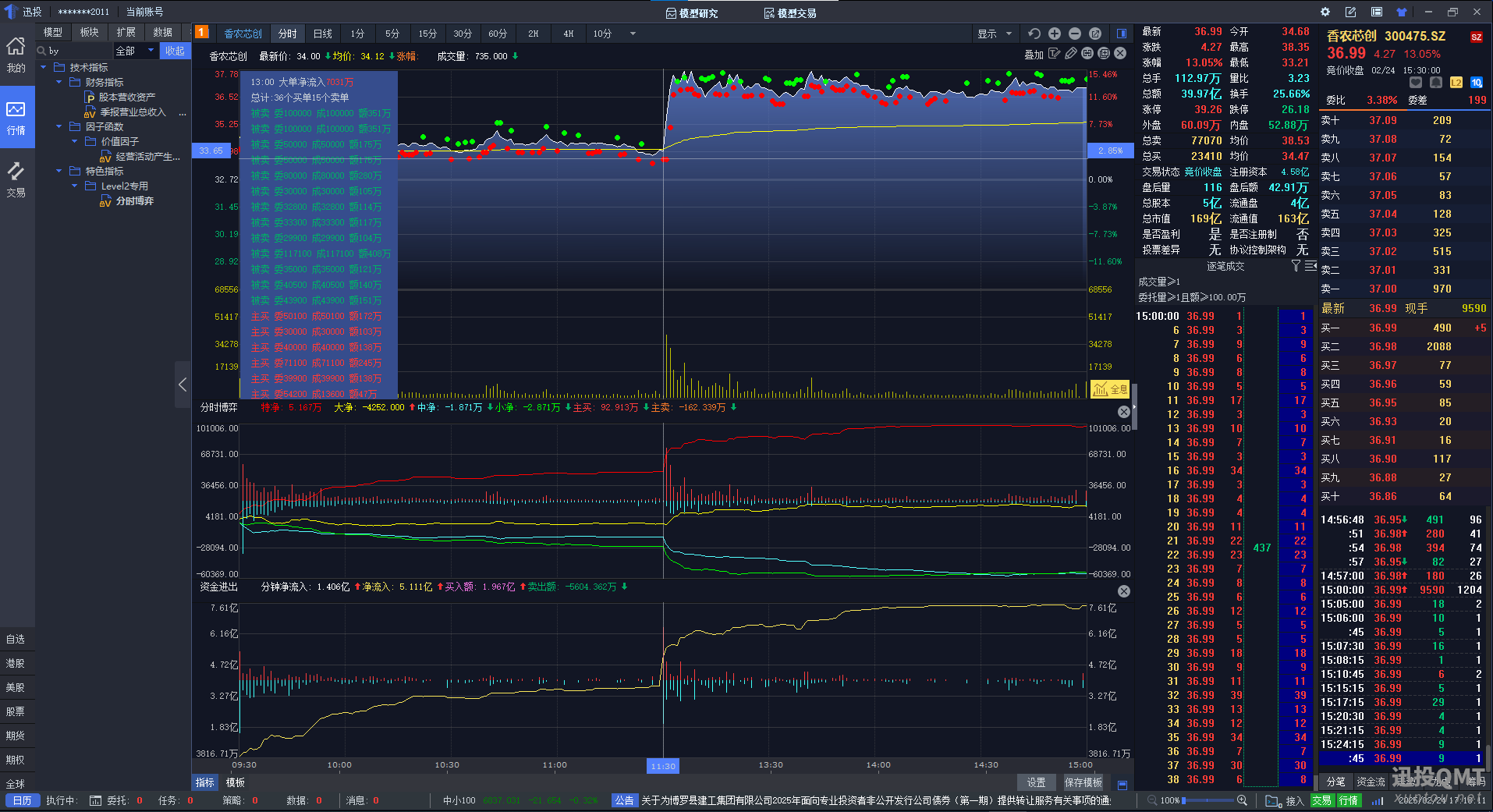Click the edit note icon in title bar
The height and width of the screenshot is (812, 1493).
coord(1351,12)
